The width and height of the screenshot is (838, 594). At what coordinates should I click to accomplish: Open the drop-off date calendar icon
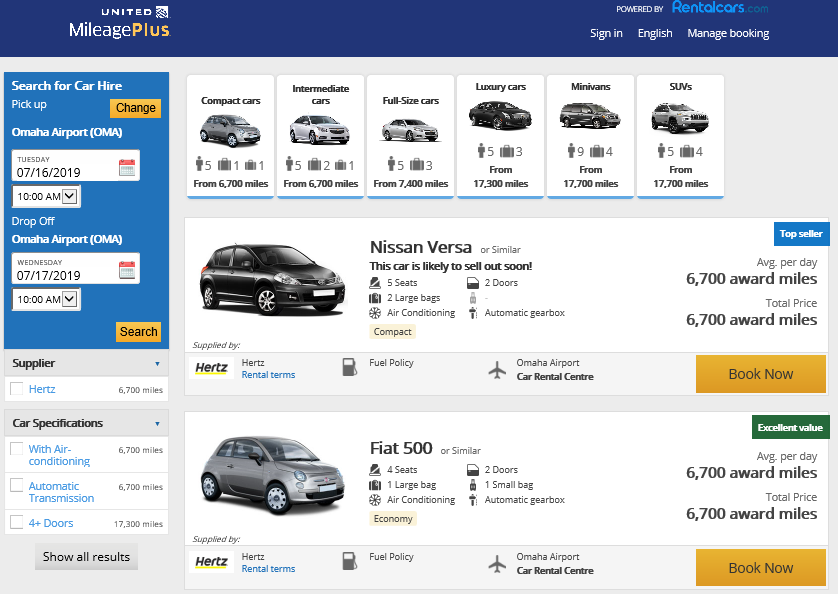point(127,270)
